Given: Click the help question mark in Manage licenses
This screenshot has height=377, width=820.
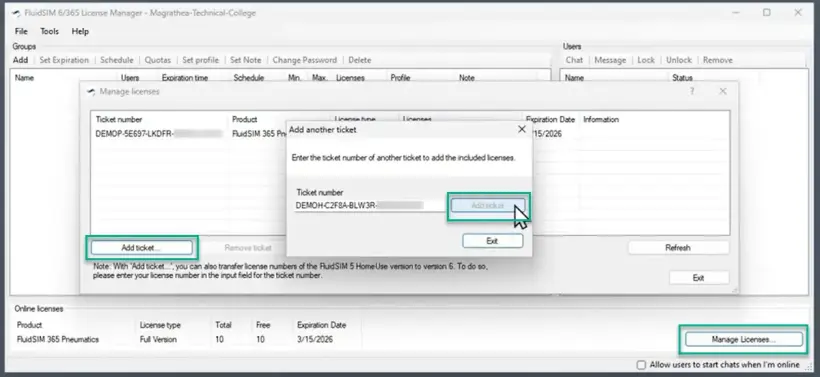Looking at the screenshot, I should (x=692, y=92).
